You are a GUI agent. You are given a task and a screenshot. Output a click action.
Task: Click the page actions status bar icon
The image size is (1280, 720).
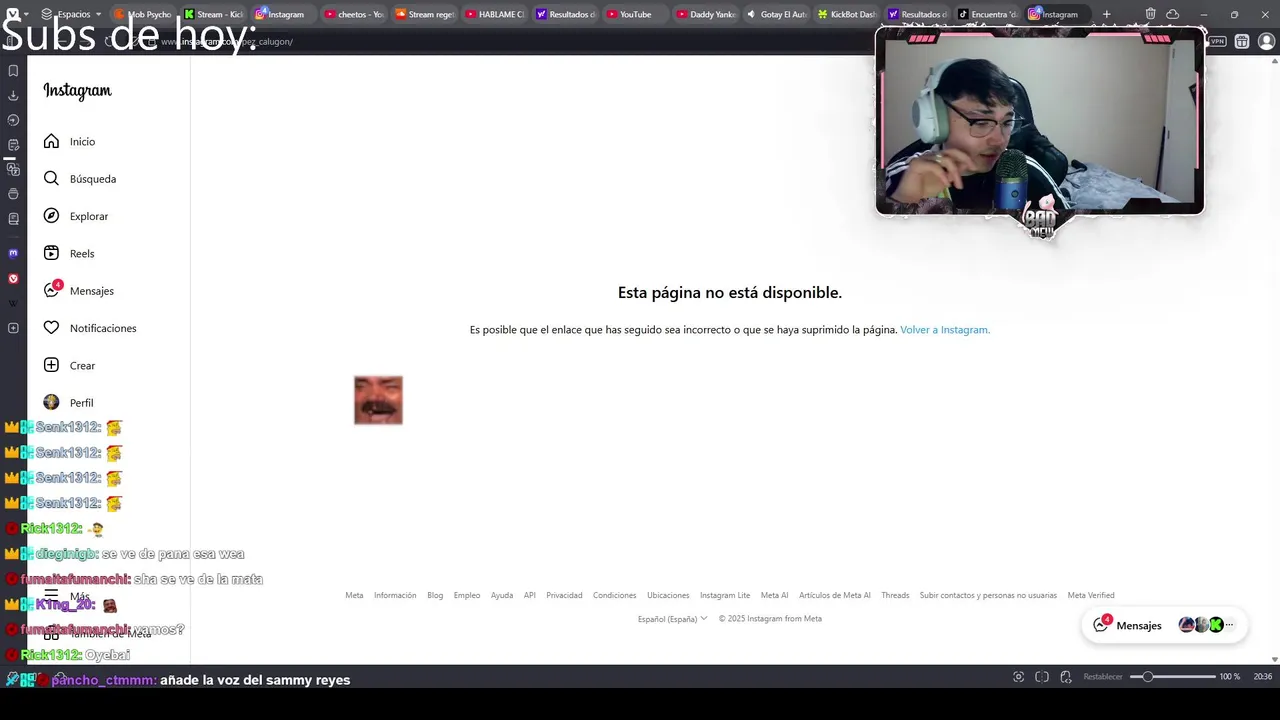pos(1066,677)
